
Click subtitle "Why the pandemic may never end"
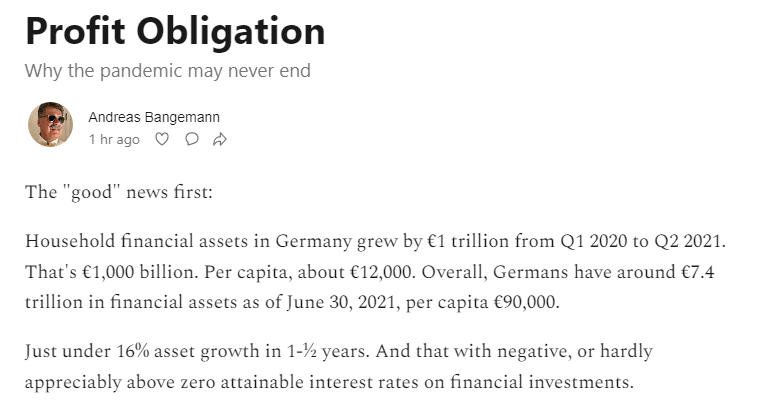click(168, 70)
